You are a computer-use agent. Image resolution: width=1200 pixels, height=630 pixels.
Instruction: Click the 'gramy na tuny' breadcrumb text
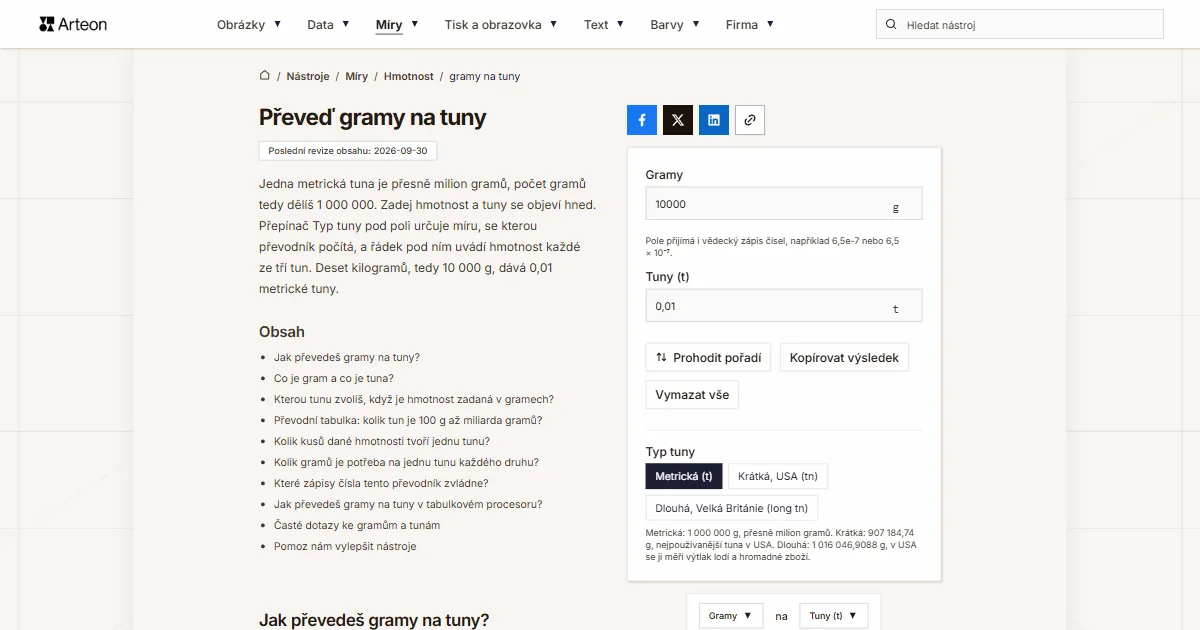pyautogui.click(x=485, y=76)
